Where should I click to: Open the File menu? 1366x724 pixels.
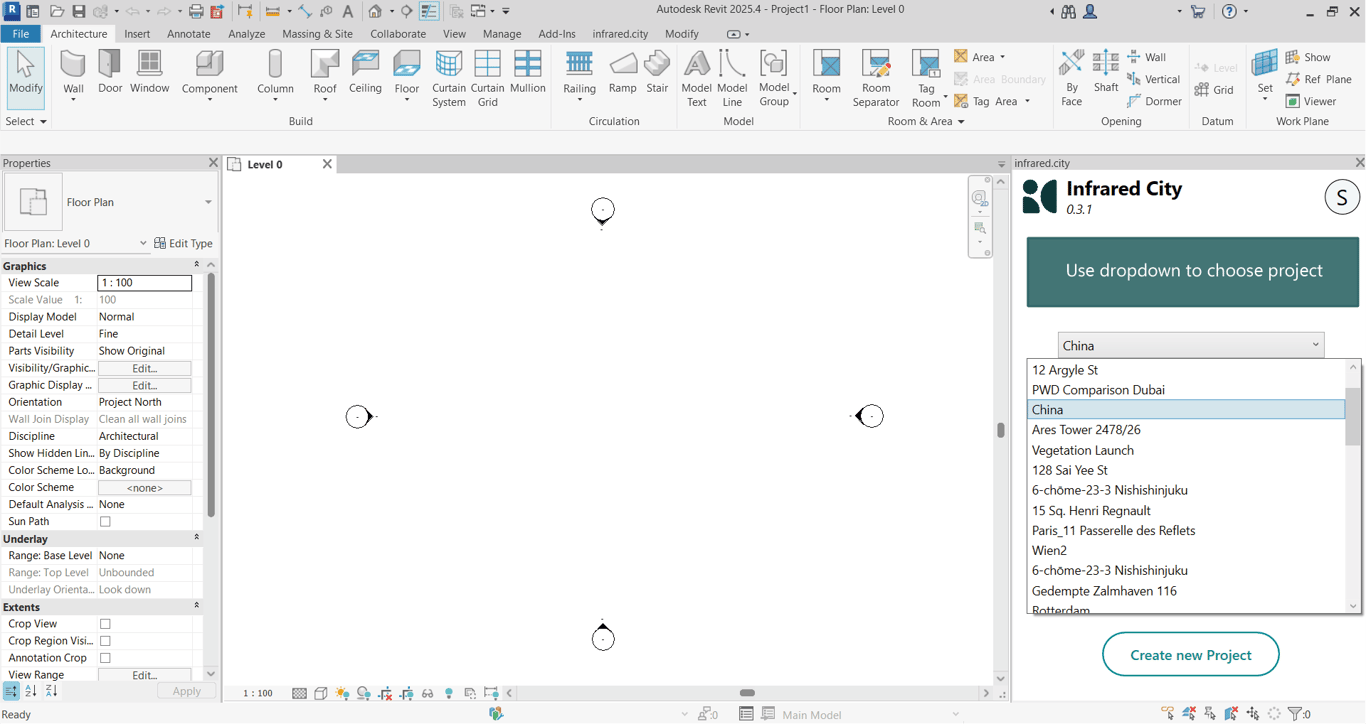click(20, 34)
